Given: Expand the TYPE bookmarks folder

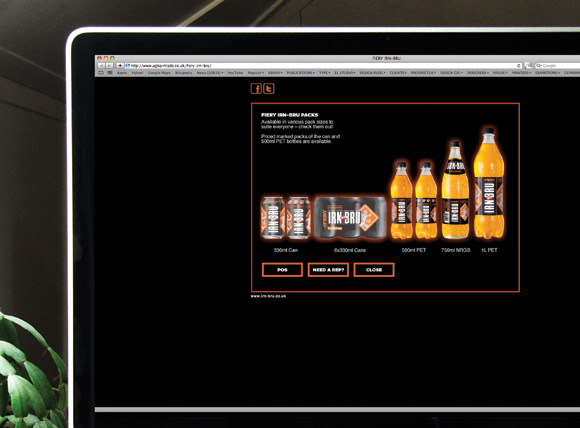Looking at the screenshot, I should [324, 73].
